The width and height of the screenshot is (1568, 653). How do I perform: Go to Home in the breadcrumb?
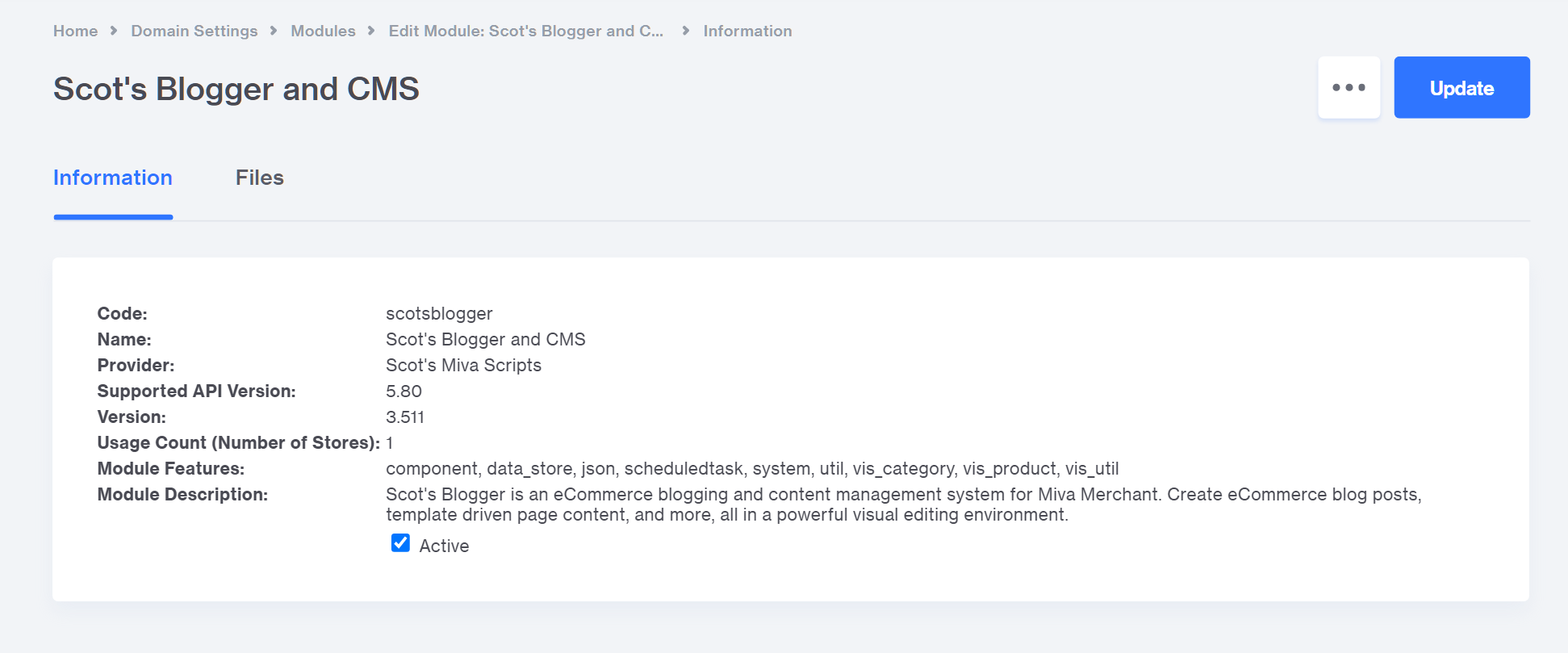[75, 31]
